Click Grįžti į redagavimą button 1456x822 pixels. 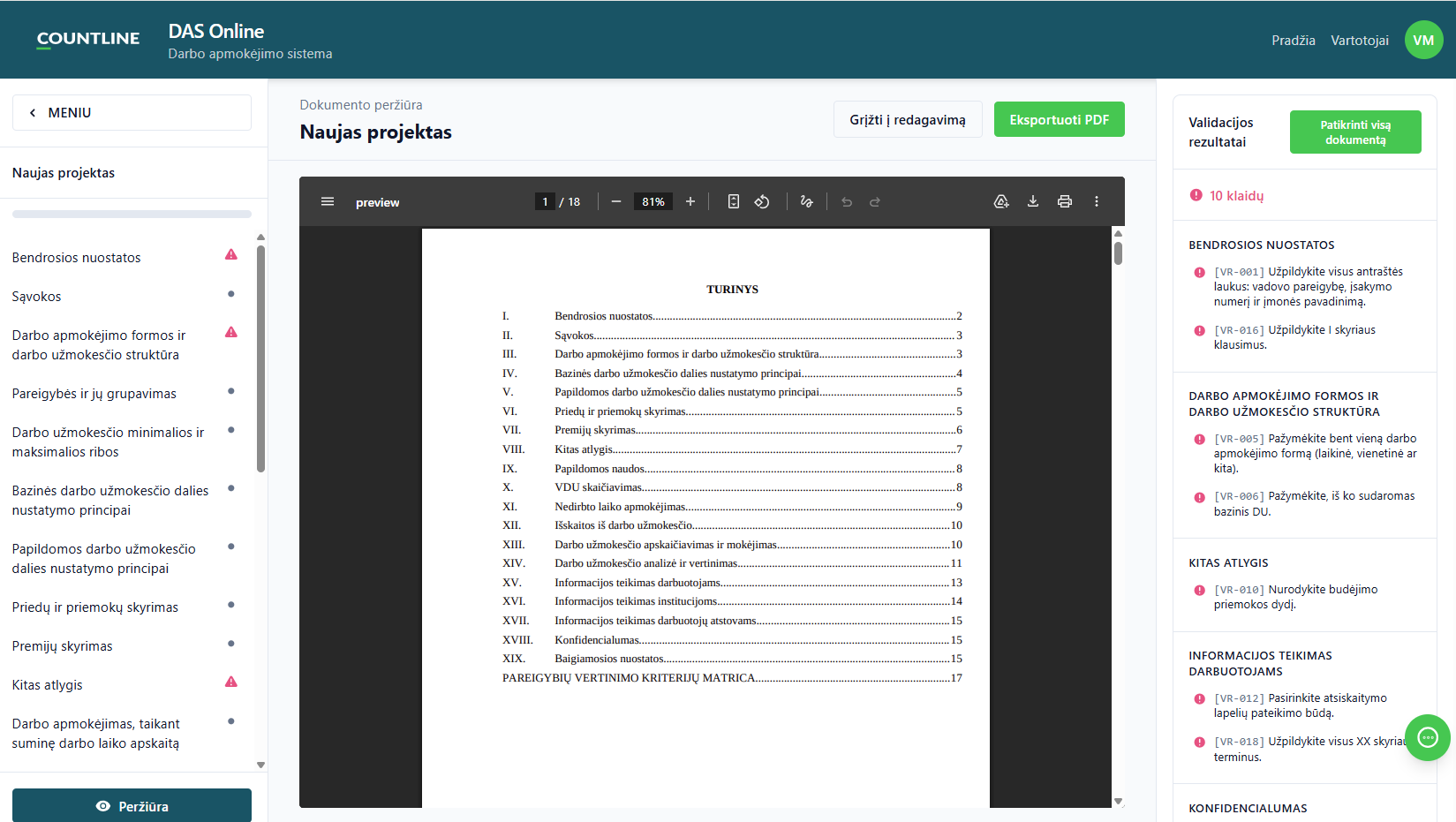(908, 119)
